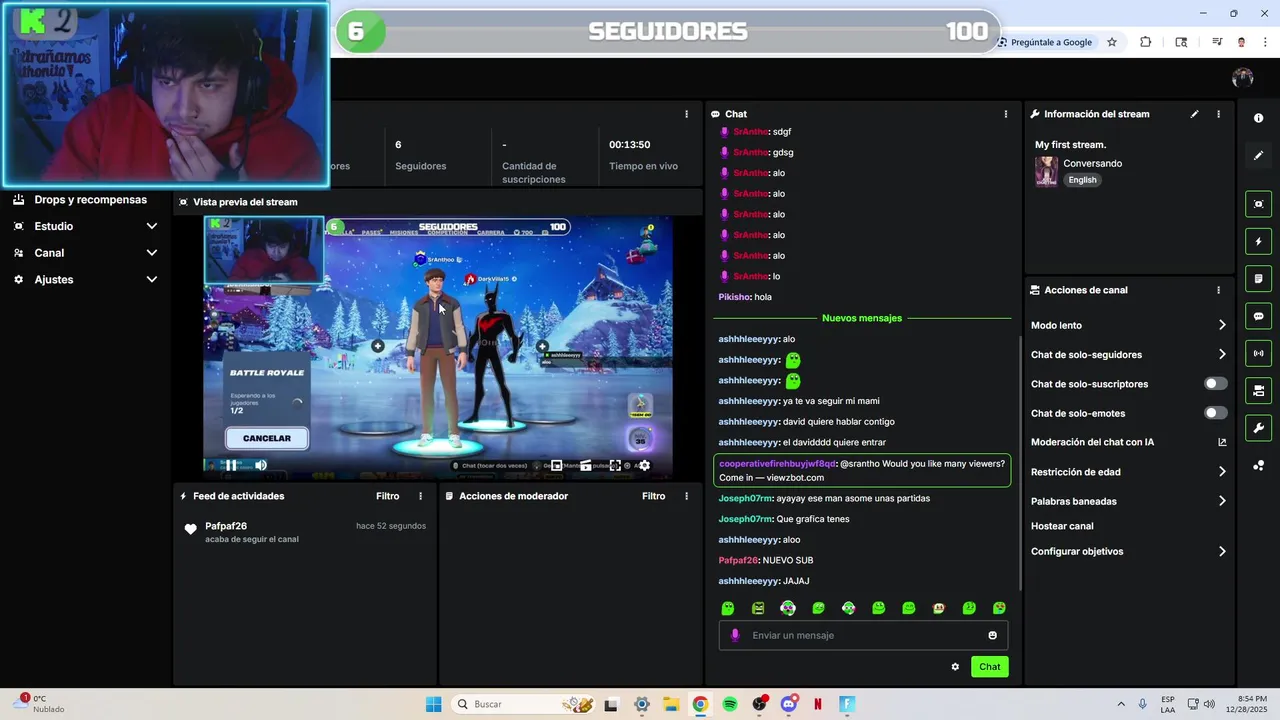Screen dimensions: 1280x720
Task: Pause the stream preview video
Action: 231,465
